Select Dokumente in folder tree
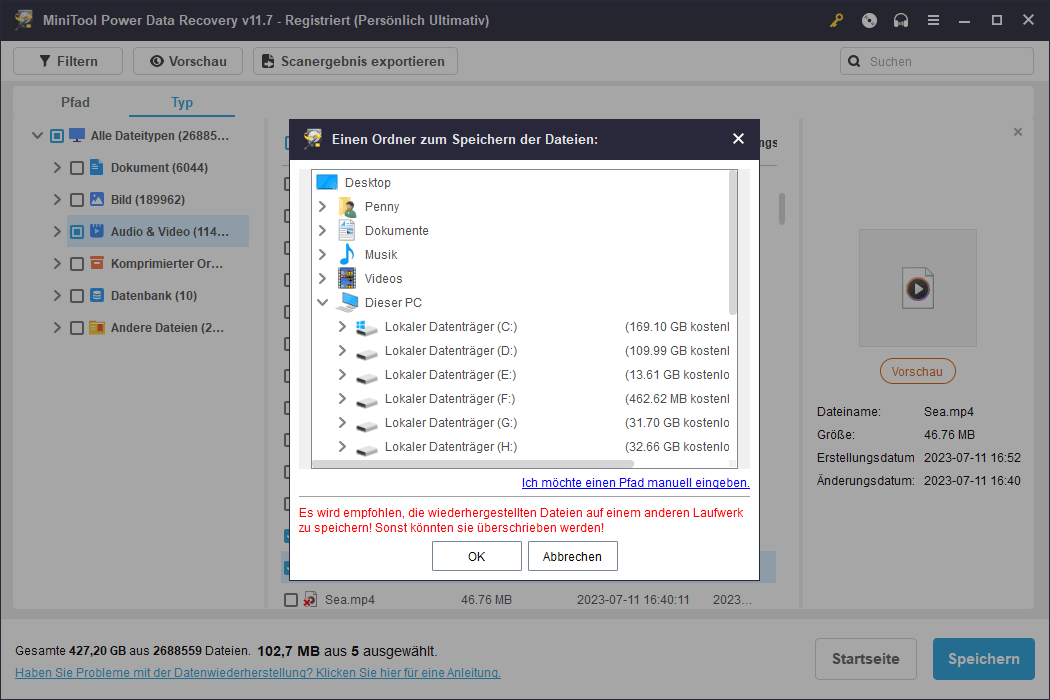The height and width of the screenshot is (700, 1050). pyautogui.click(x=396, y=230)
